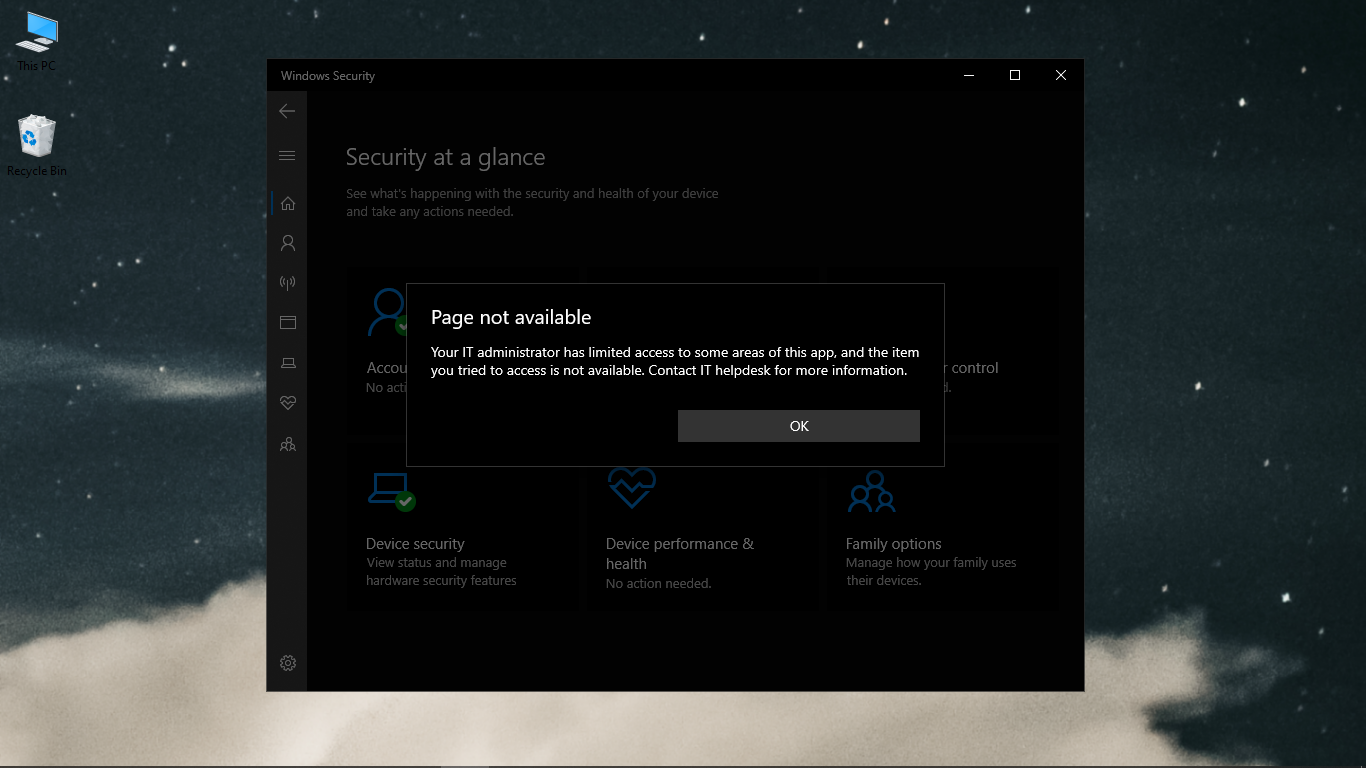The height and width of the screenshot is (768, 1366).
Task: Click the 'Page not available' heading
Action: (x=511, y=317)
